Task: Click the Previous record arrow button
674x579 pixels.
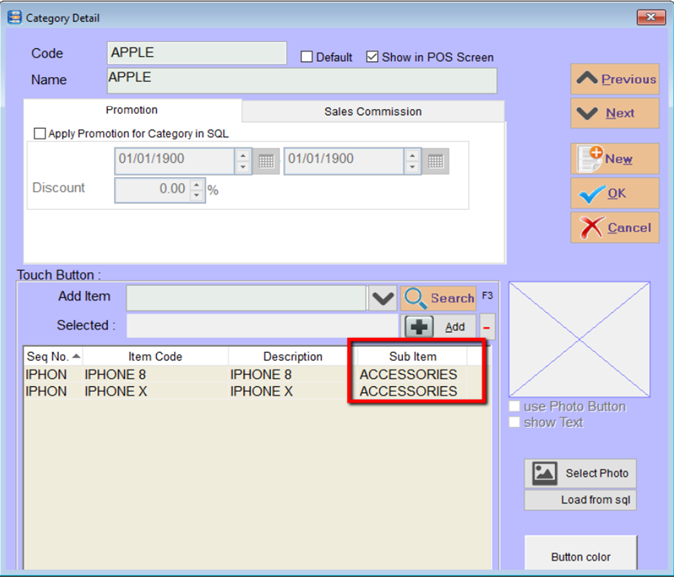Action: 615,80
